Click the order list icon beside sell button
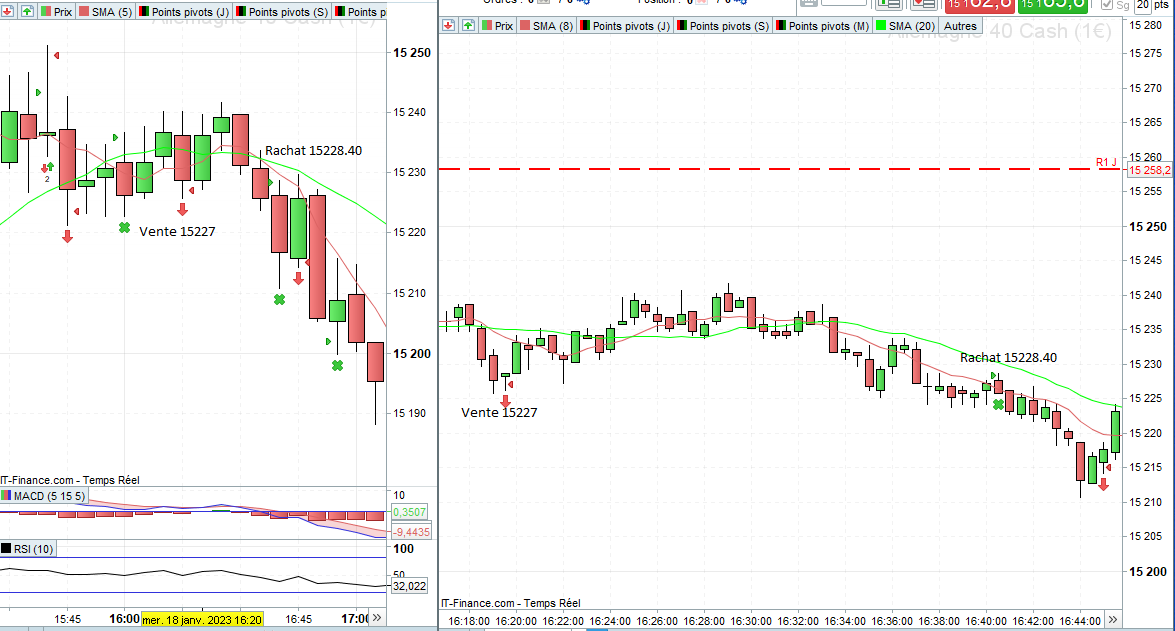 [923, 4]
